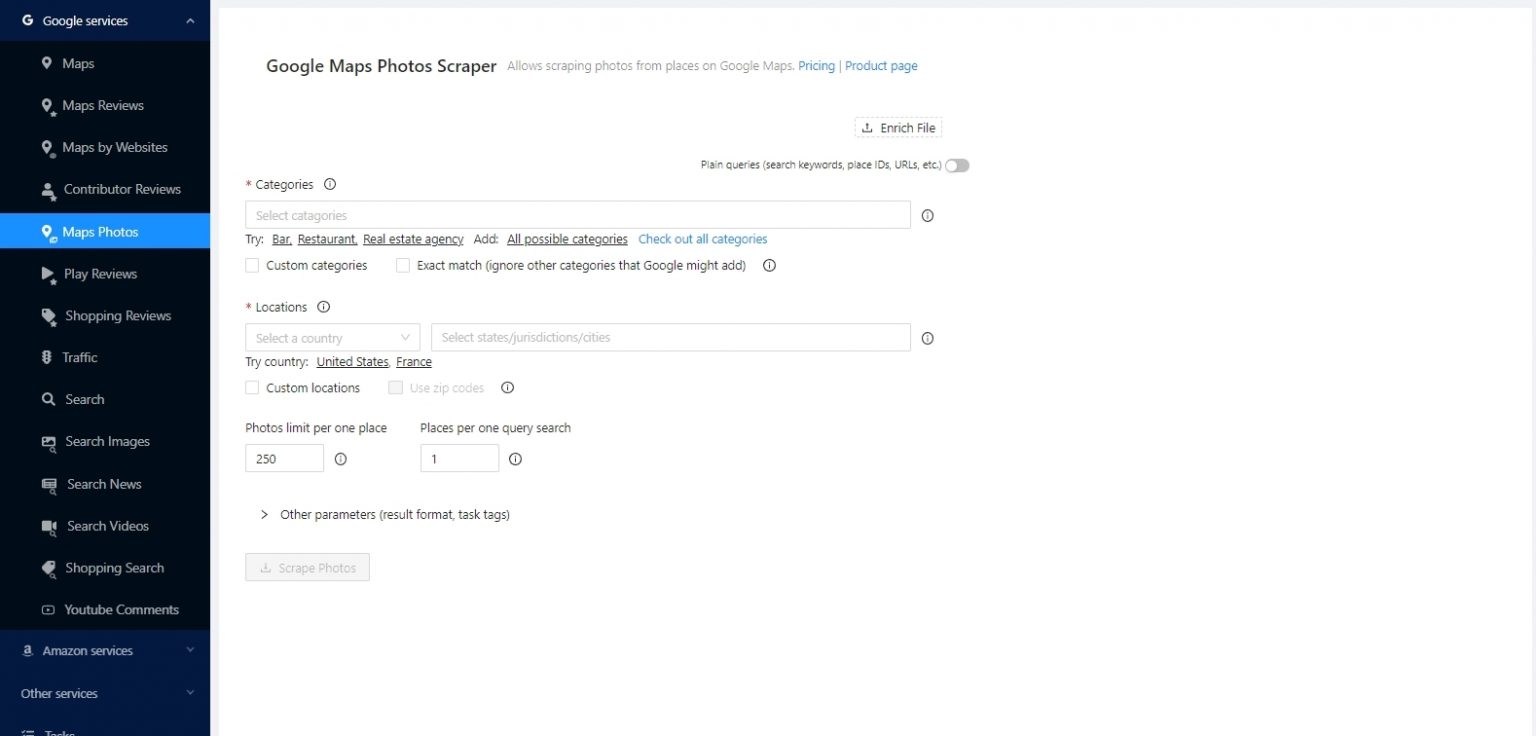Click the Search magnifier icon in sidebar
The height and width of the screenshot is (736, 1536).
tap(48, 399)
